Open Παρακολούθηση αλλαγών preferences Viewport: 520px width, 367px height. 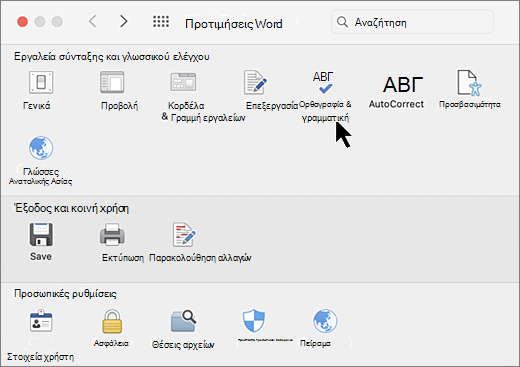point(184,235)
